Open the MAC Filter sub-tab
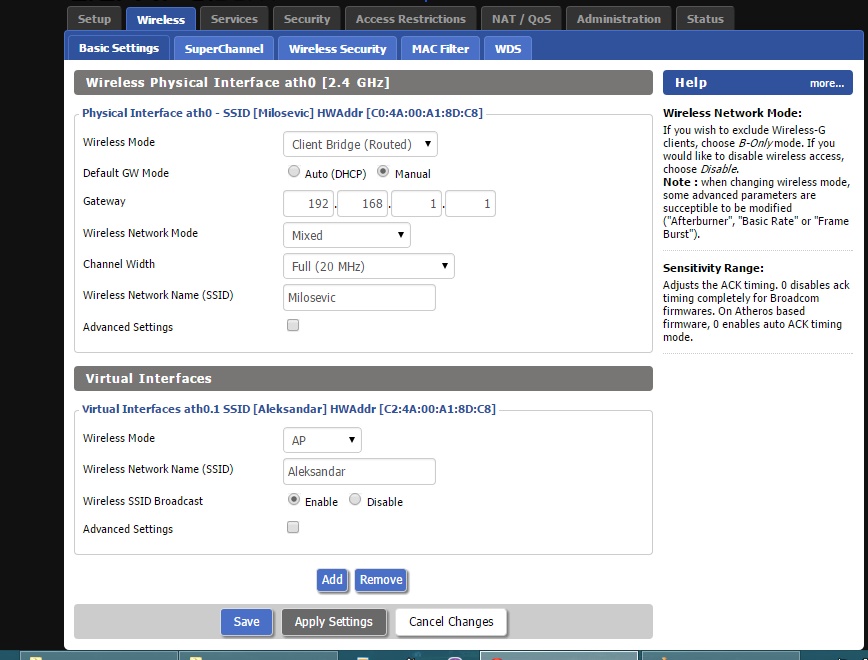This screenshot has width=868, height=660. click(440, 49)
